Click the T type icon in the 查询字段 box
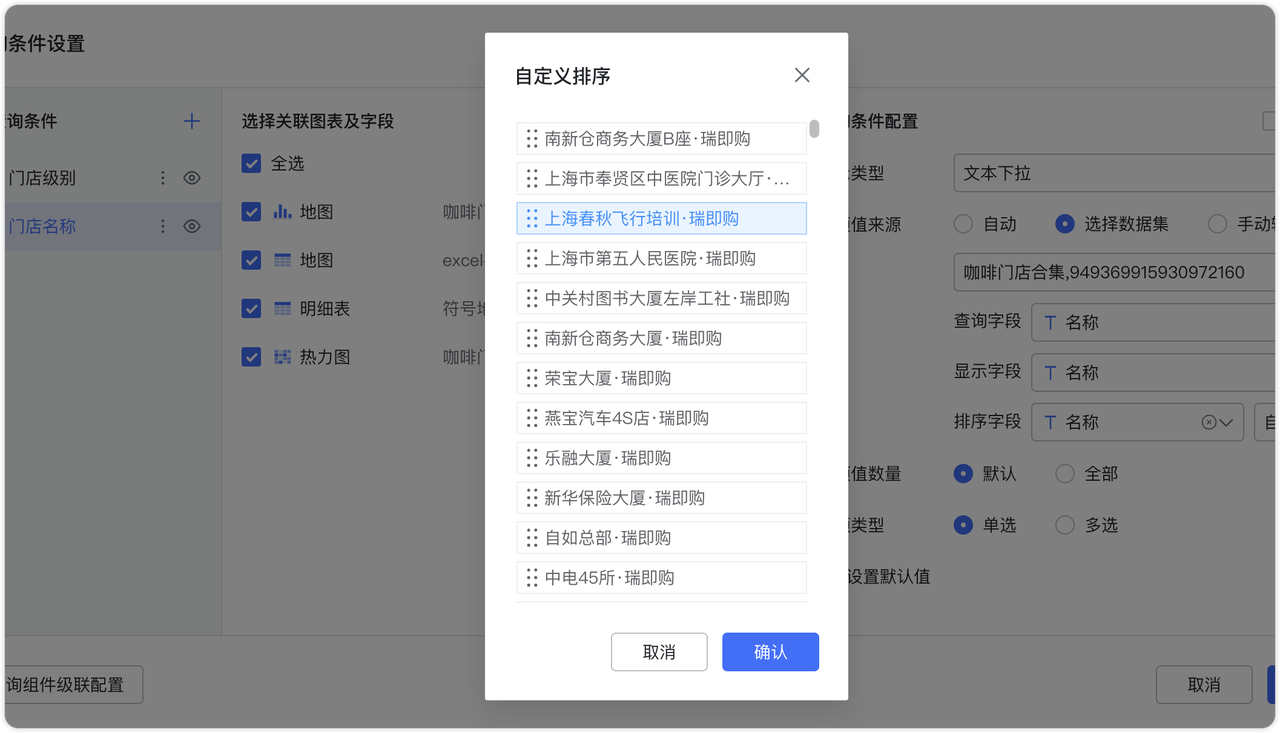 coord(1049,322)
